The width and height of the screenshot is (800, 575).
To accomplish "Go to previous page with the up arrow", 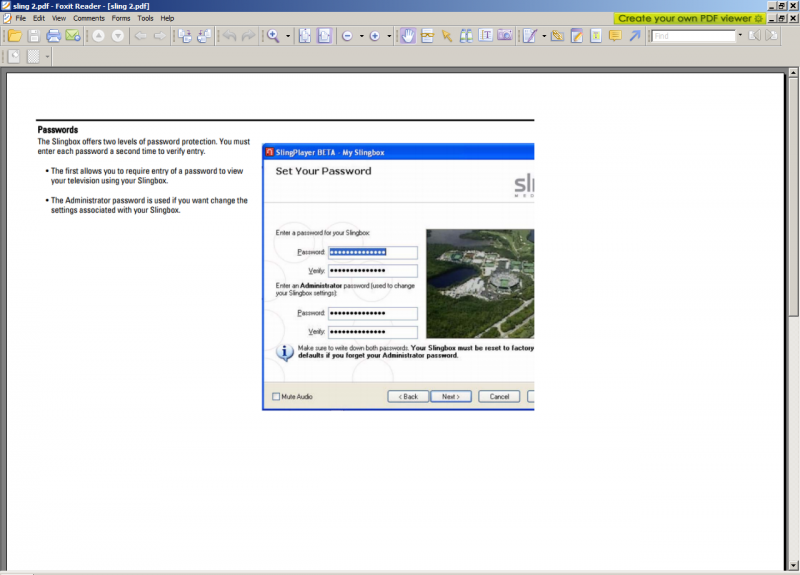I will 98,36.
